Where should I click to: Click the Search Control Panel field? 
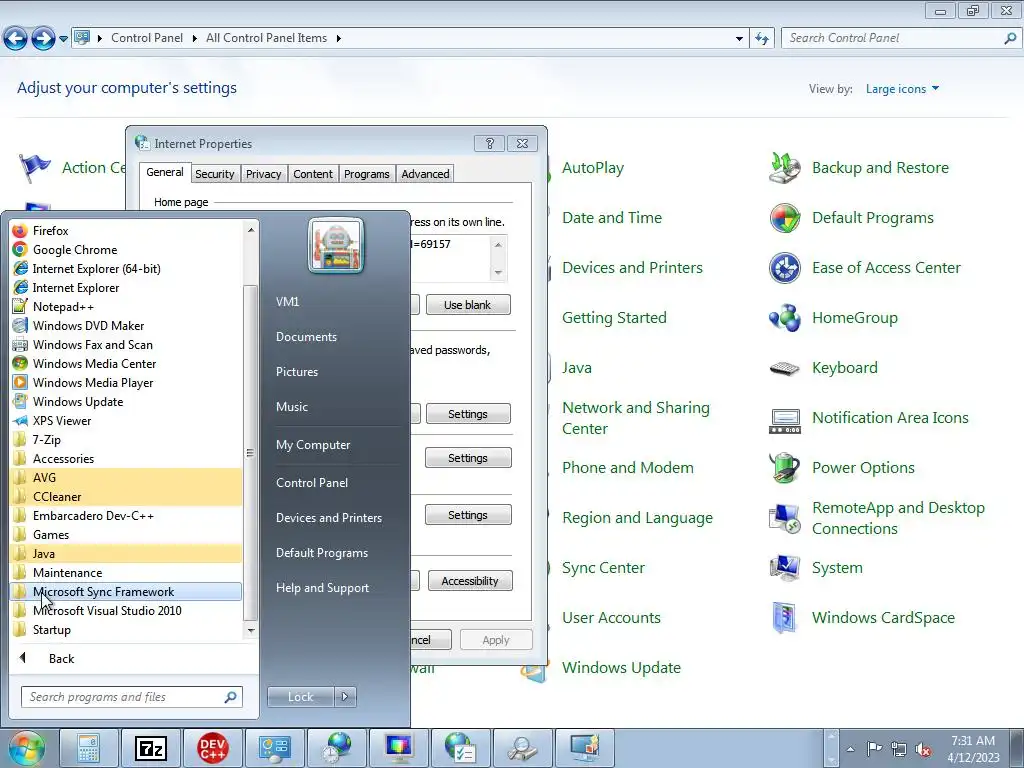coord(900,39)
